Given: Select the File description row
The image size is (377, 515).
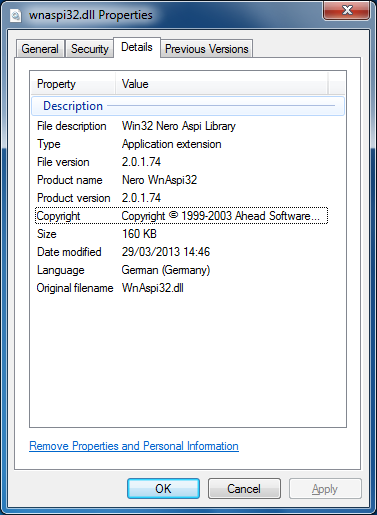Looking at the screenshot, I should (x=182, y=126).
